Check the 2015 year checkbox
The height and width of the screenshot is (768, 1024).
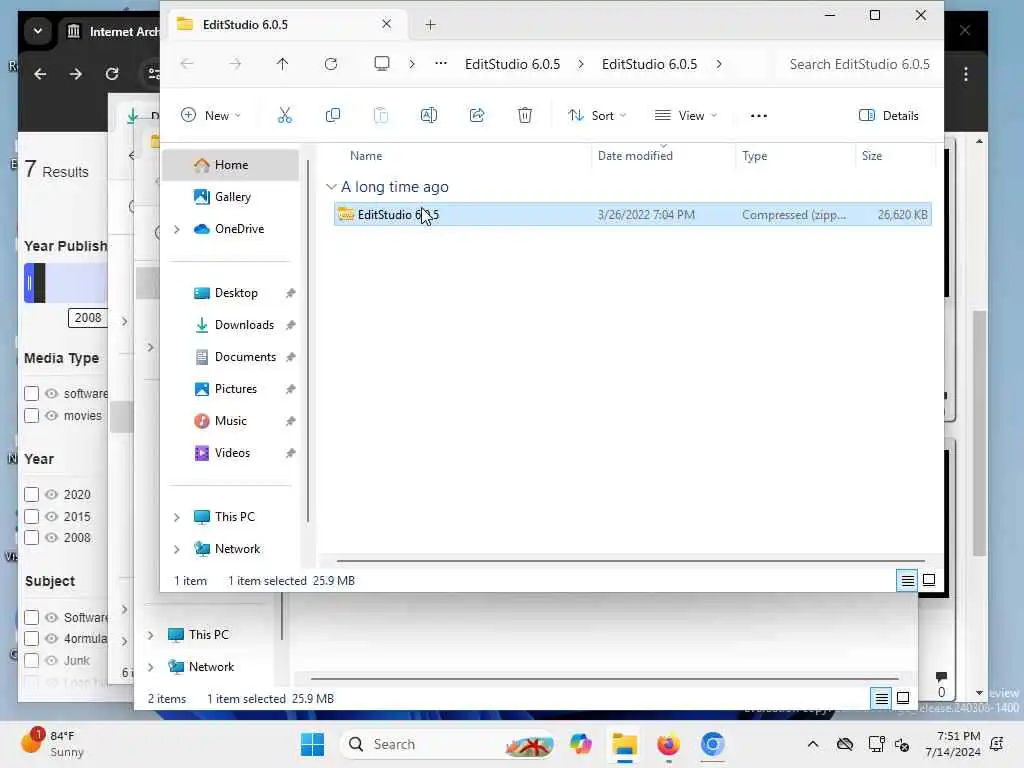pos(31,517)
